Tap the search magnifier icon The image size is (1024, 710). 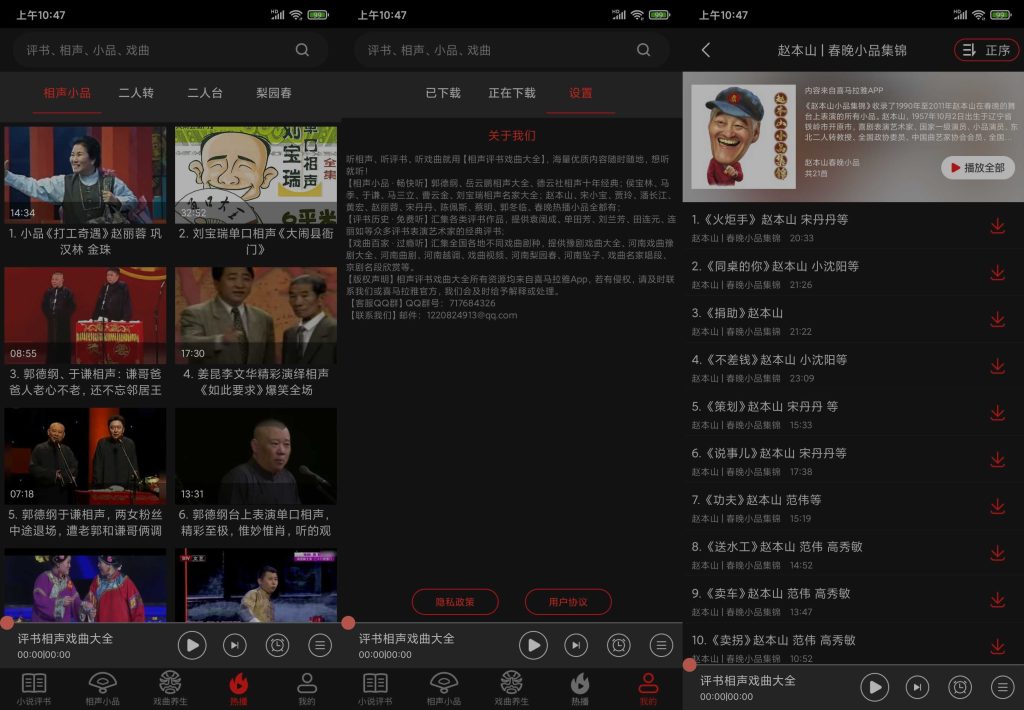point(302,49)
